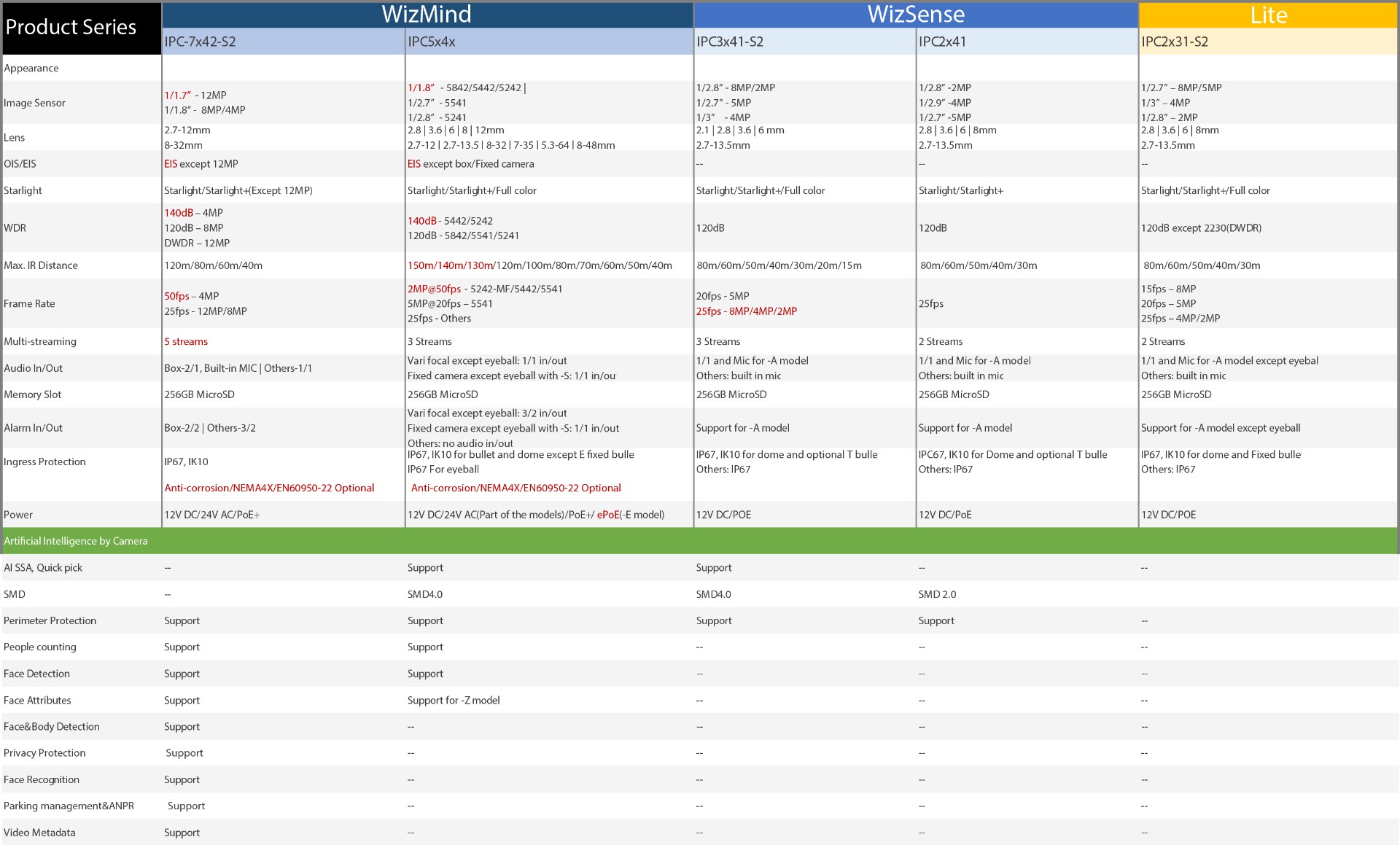Select the Video Metadata row label

pos(39,832)
